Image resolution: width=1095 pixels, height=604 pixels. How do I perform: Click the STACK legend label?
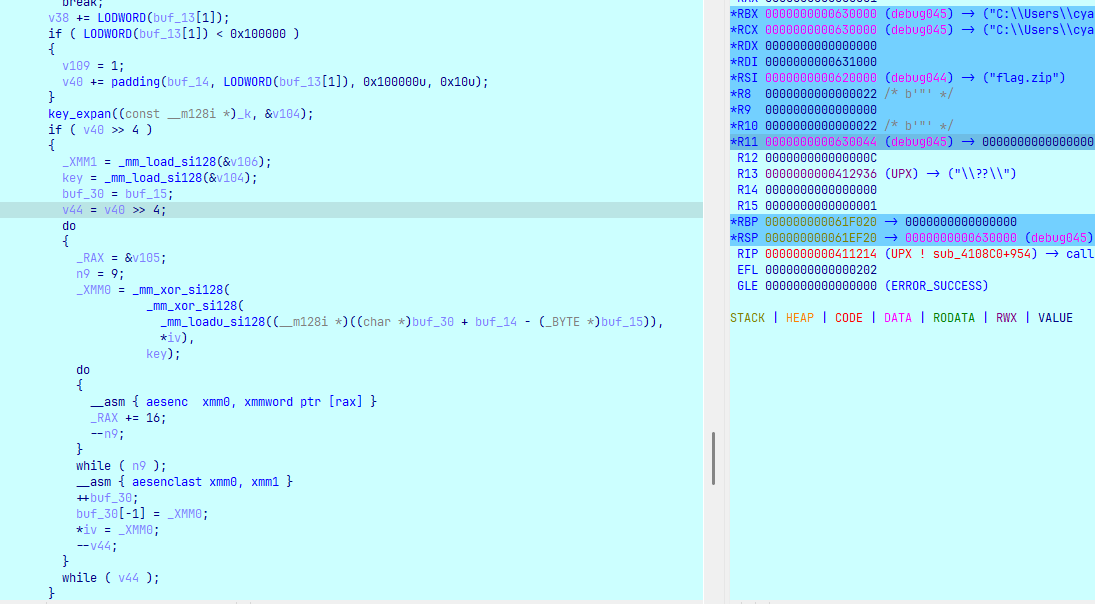click(747, 317)
